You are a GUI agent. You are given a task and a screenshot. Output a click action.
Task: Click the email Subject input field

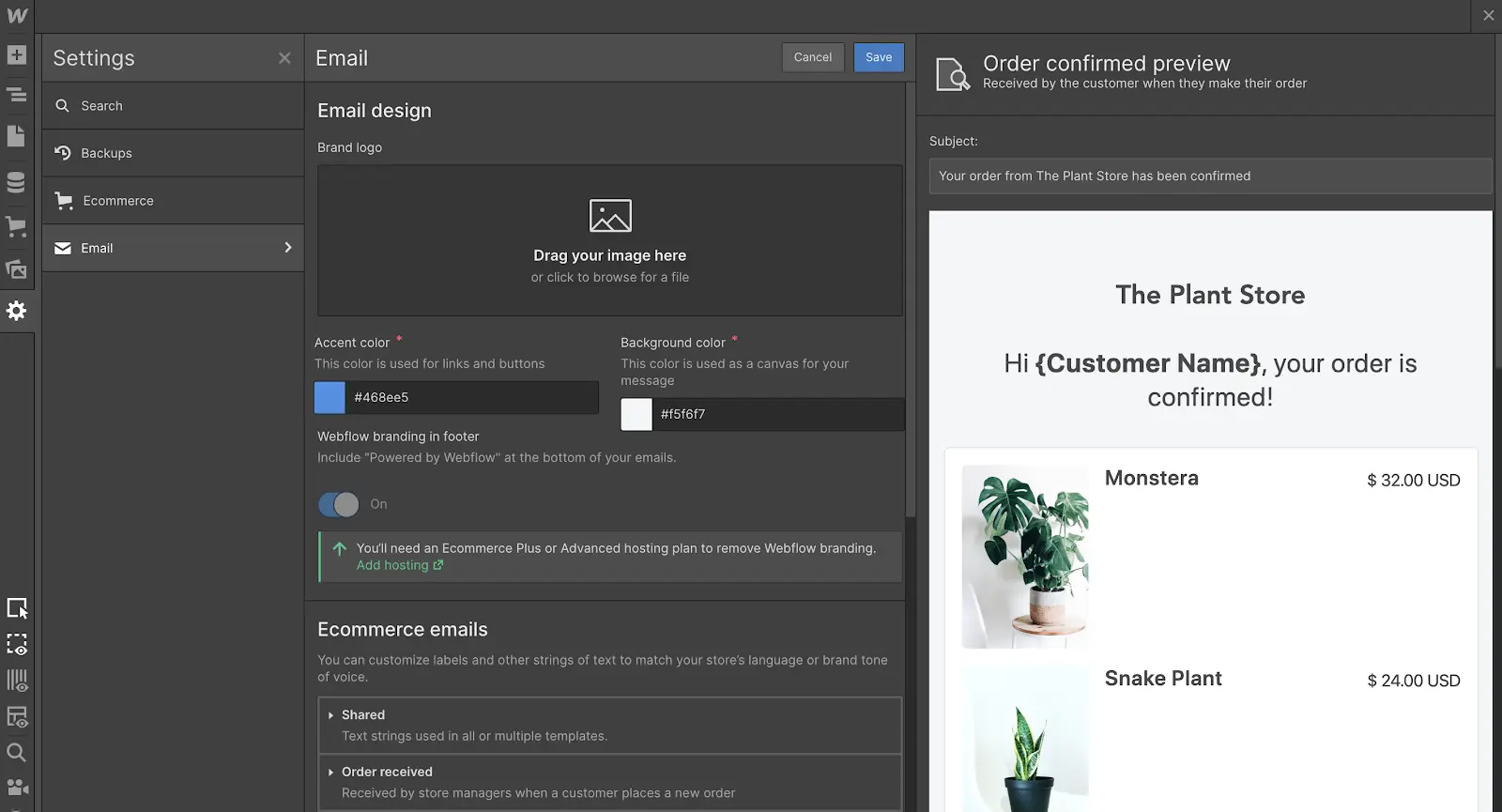pyautogui.click(x=1210, y=176)
